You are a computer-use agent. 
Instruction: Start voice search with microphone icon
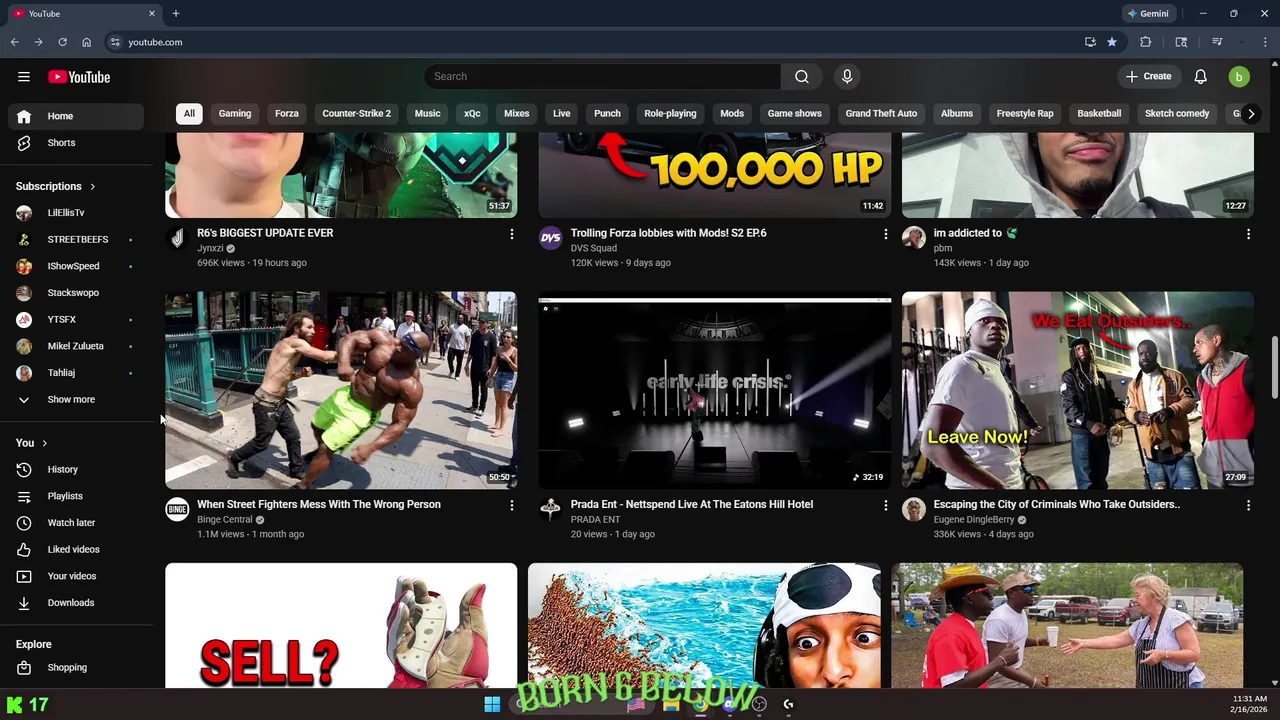click(x=847, y=77)
